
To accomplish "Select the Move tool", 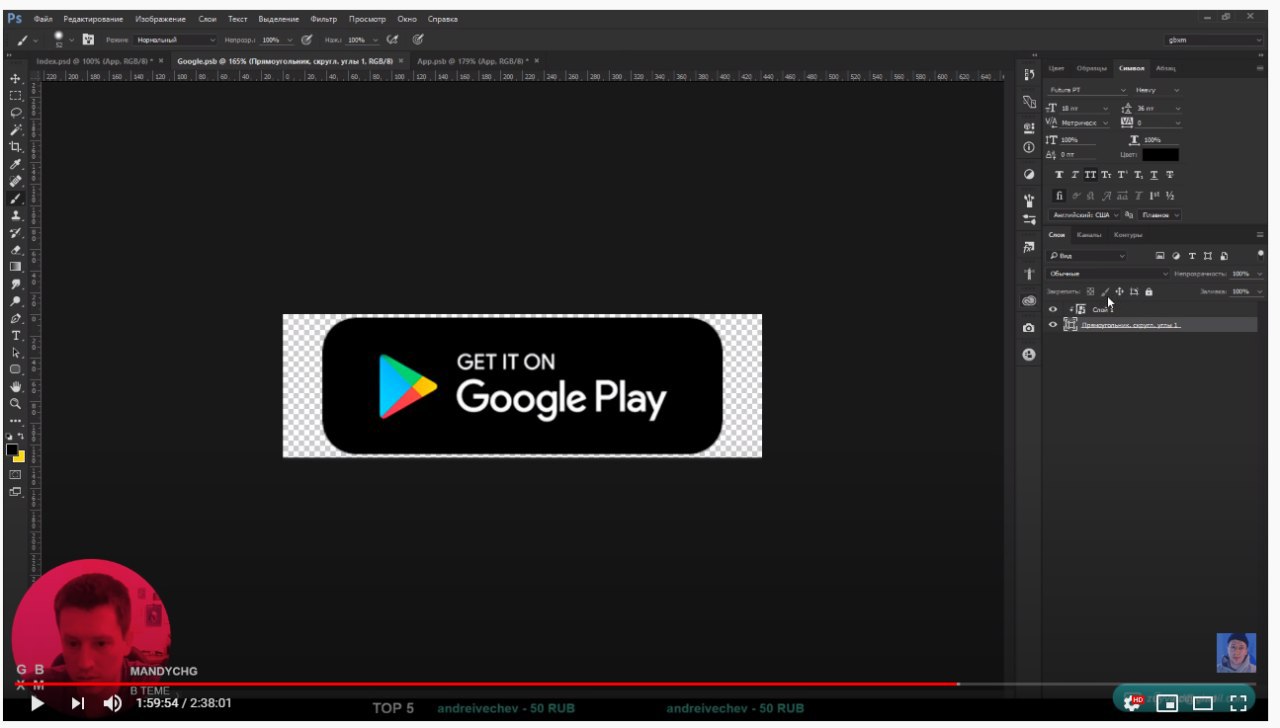I will tap(15, 78).
